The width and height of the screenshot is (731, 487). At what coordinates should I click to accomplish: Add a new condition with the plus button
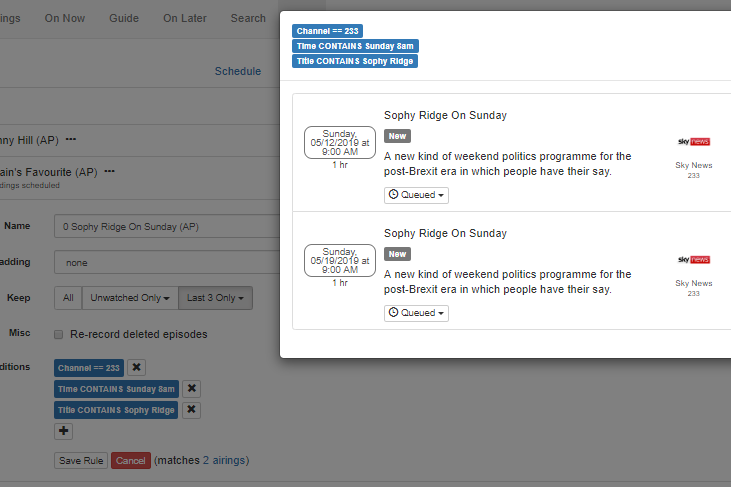pyautogui.click(x=64, y=431)
